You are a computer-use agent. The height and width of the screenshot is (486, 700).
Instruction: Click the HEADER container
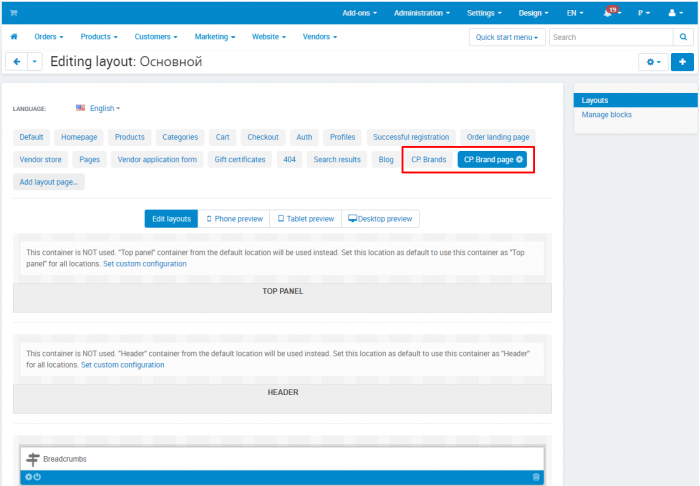point(283,399)
